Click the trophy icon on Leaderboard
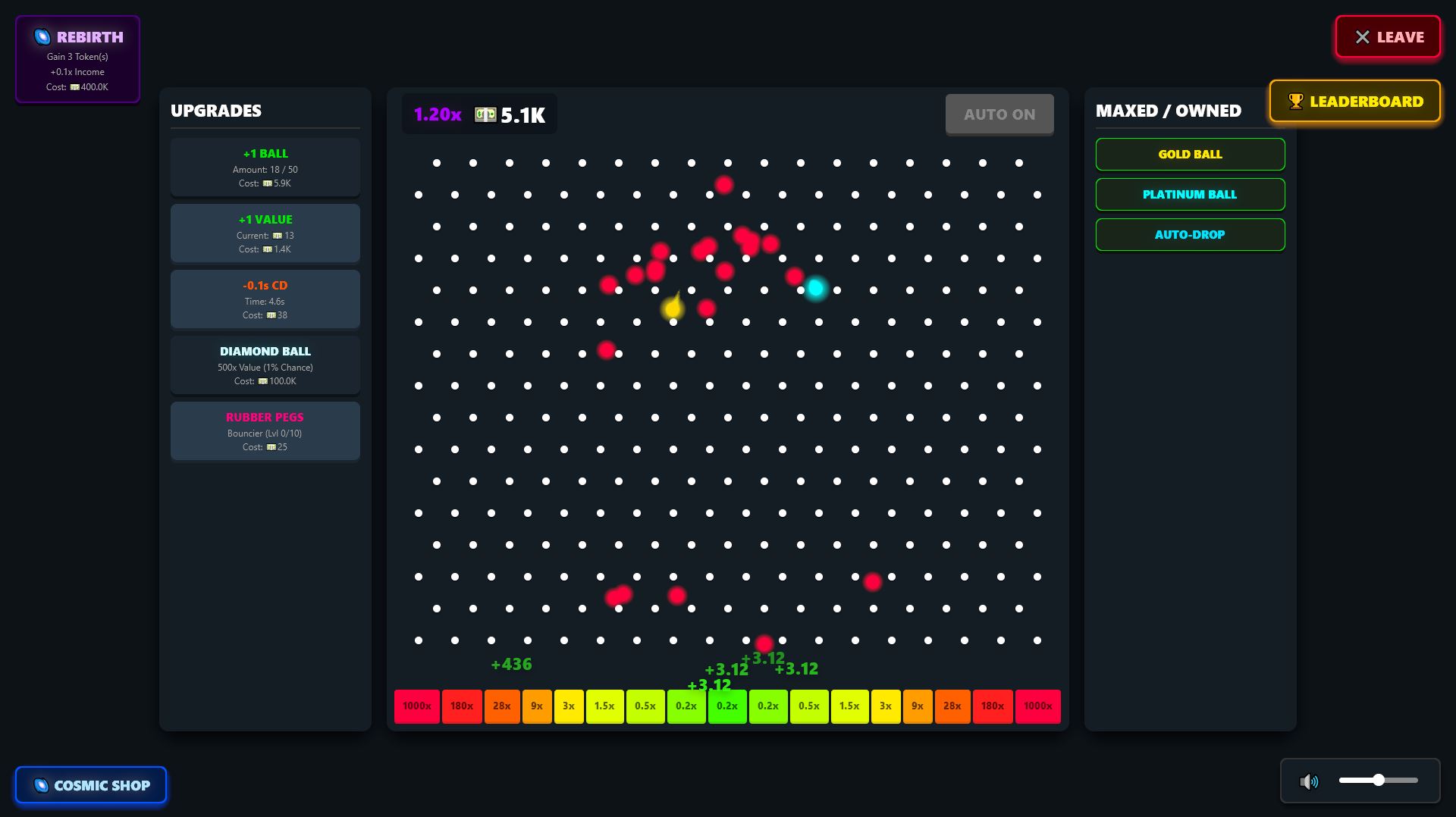The height and width of the screenshot is (817, 1456). (1295, 102)
